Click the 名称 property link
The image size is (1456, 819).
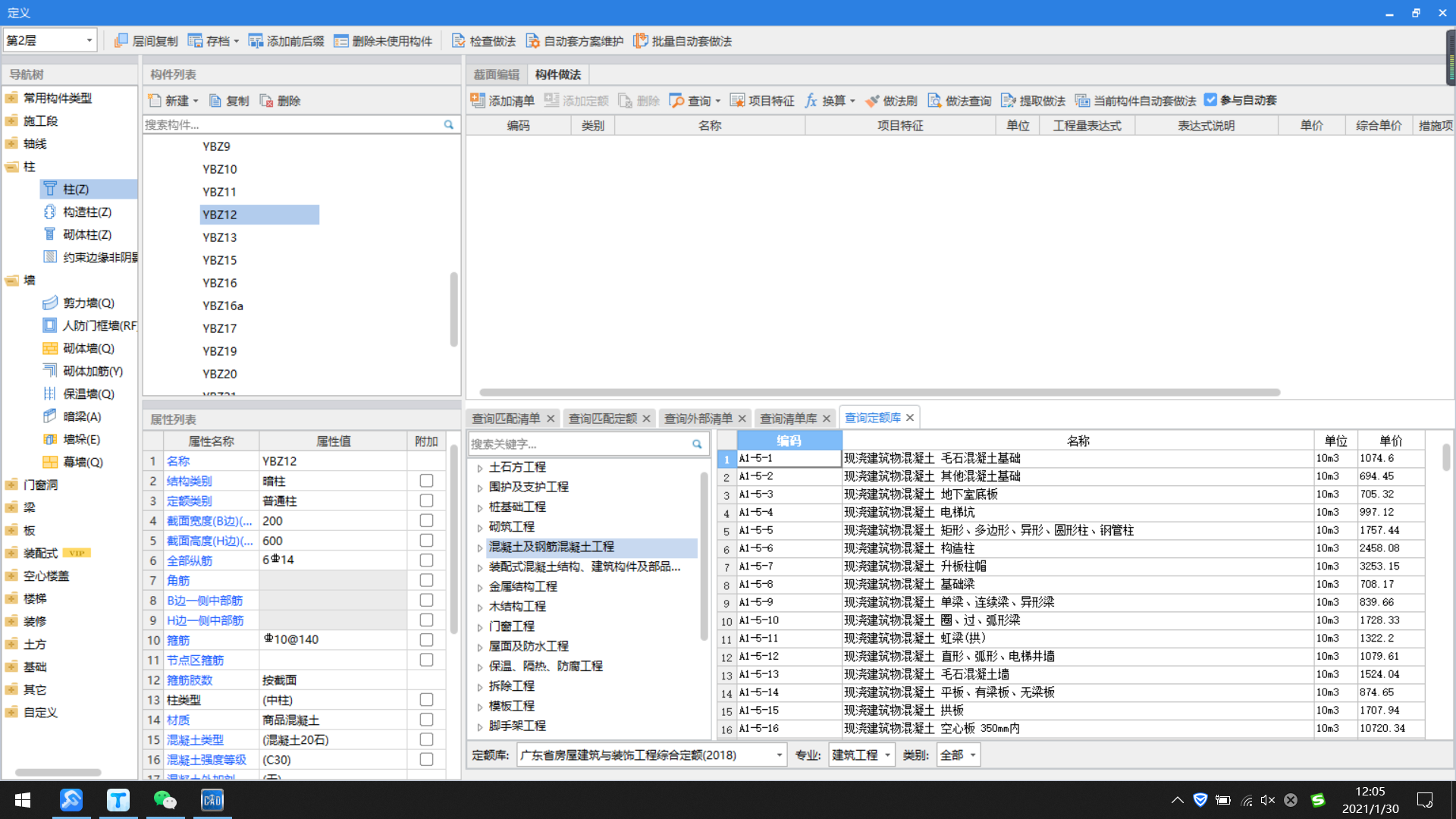pos(178,461)
